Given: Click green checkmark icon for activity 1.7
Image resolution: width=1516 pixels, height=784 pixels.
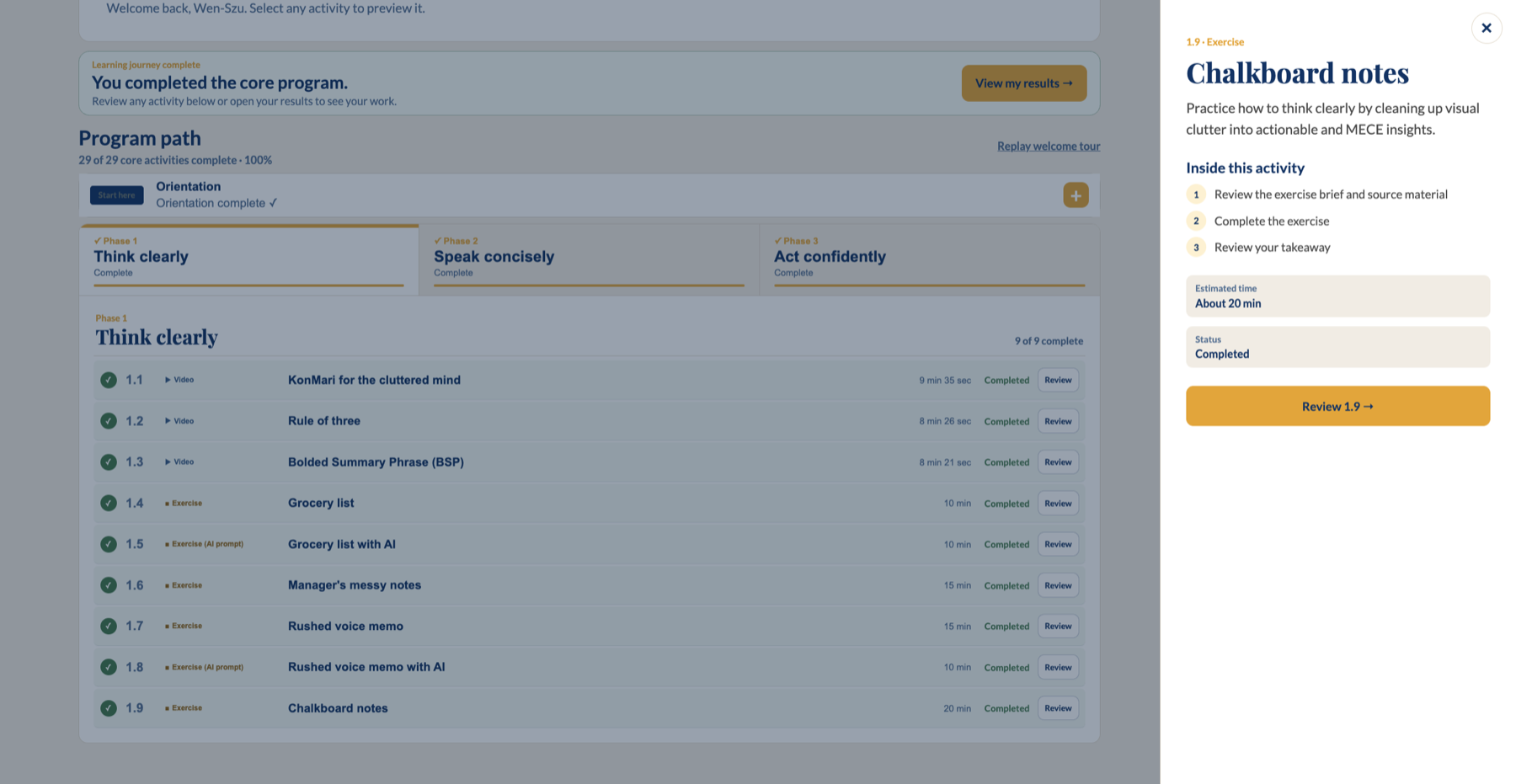Looking at the screenshot, I should coord(109,626).
